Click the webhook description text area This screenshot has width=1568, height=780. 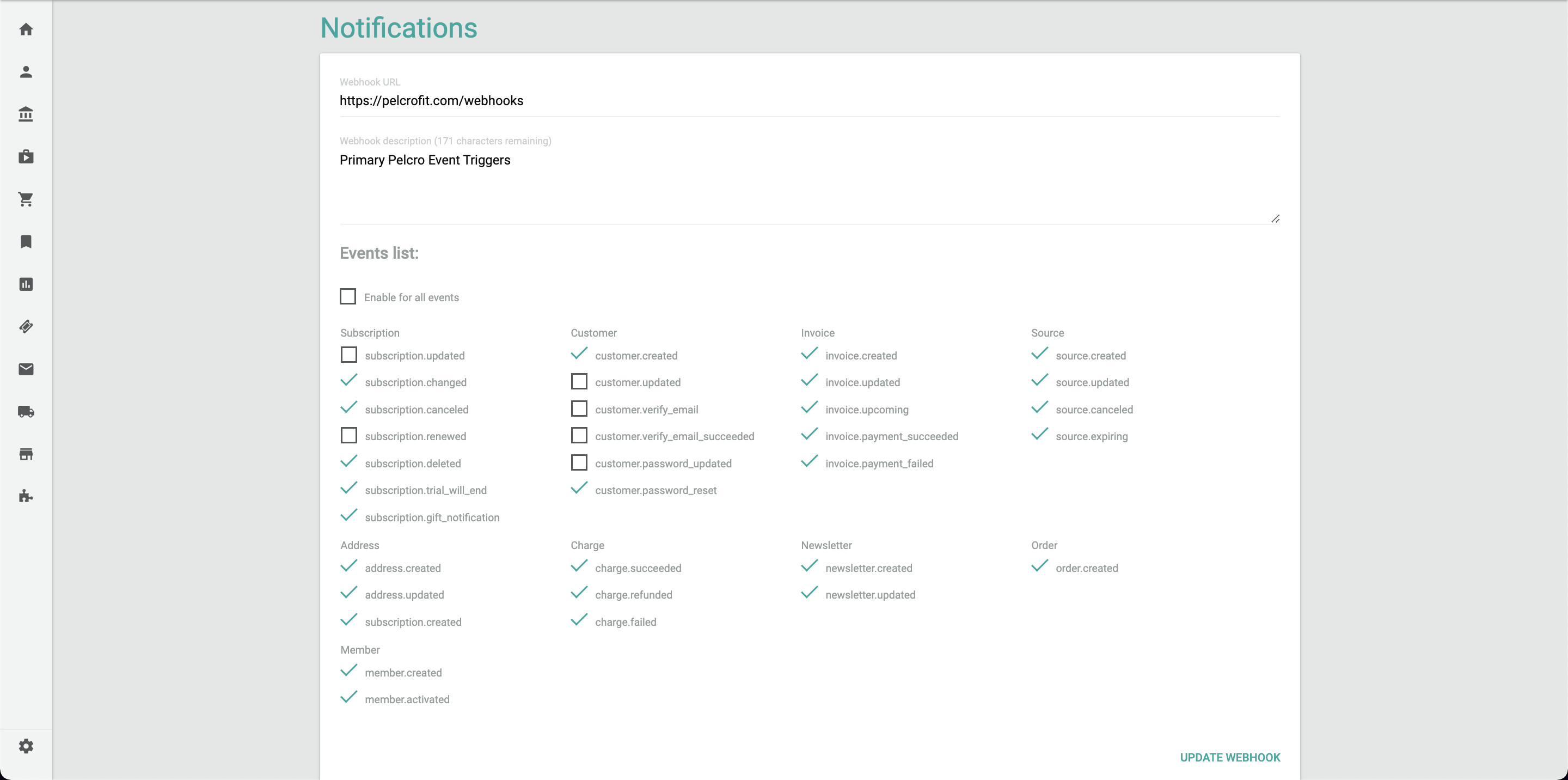click(x=809, y=182)
